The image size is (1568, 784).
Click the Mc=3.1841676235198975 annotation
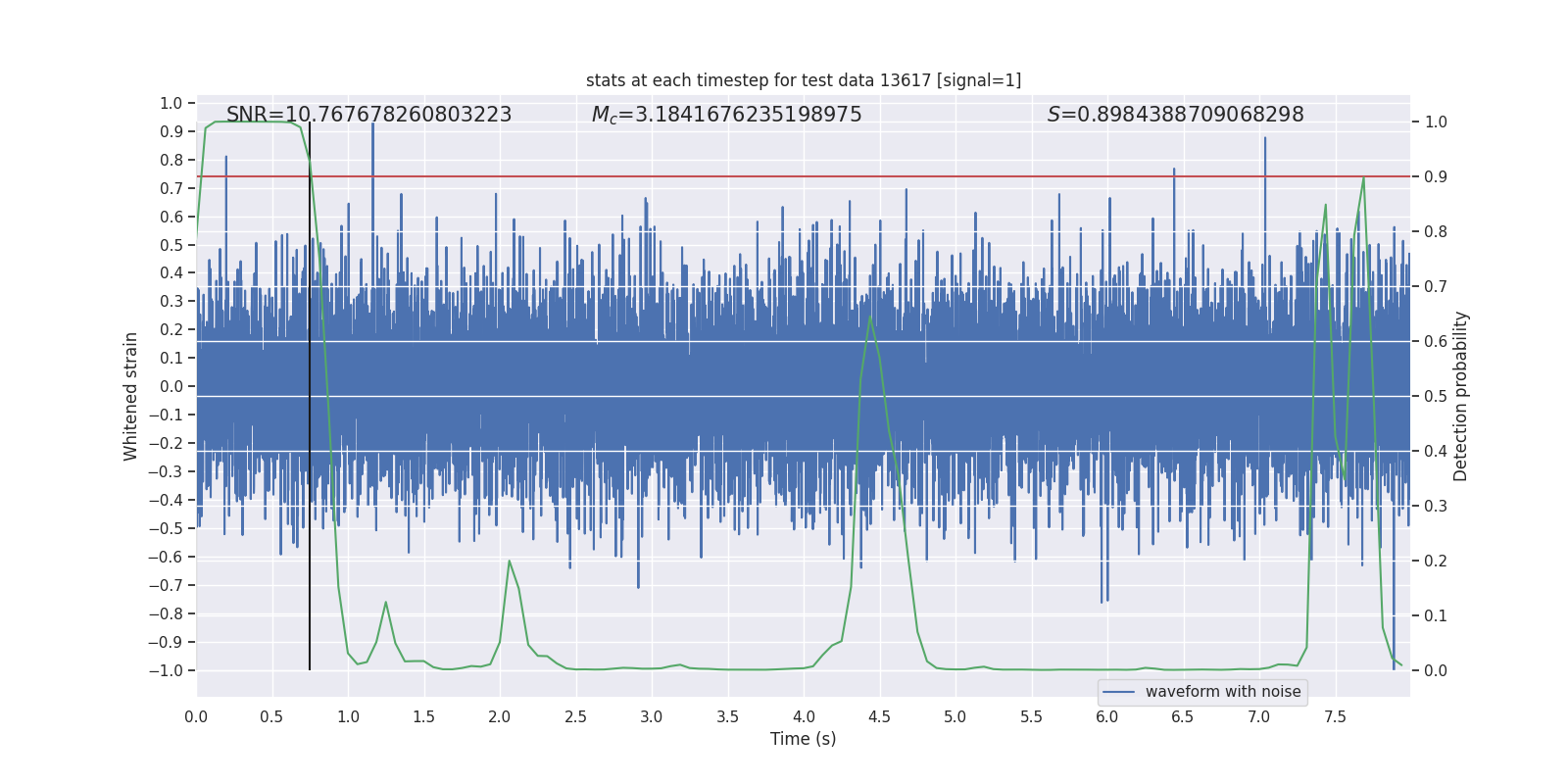click(726, 115)
